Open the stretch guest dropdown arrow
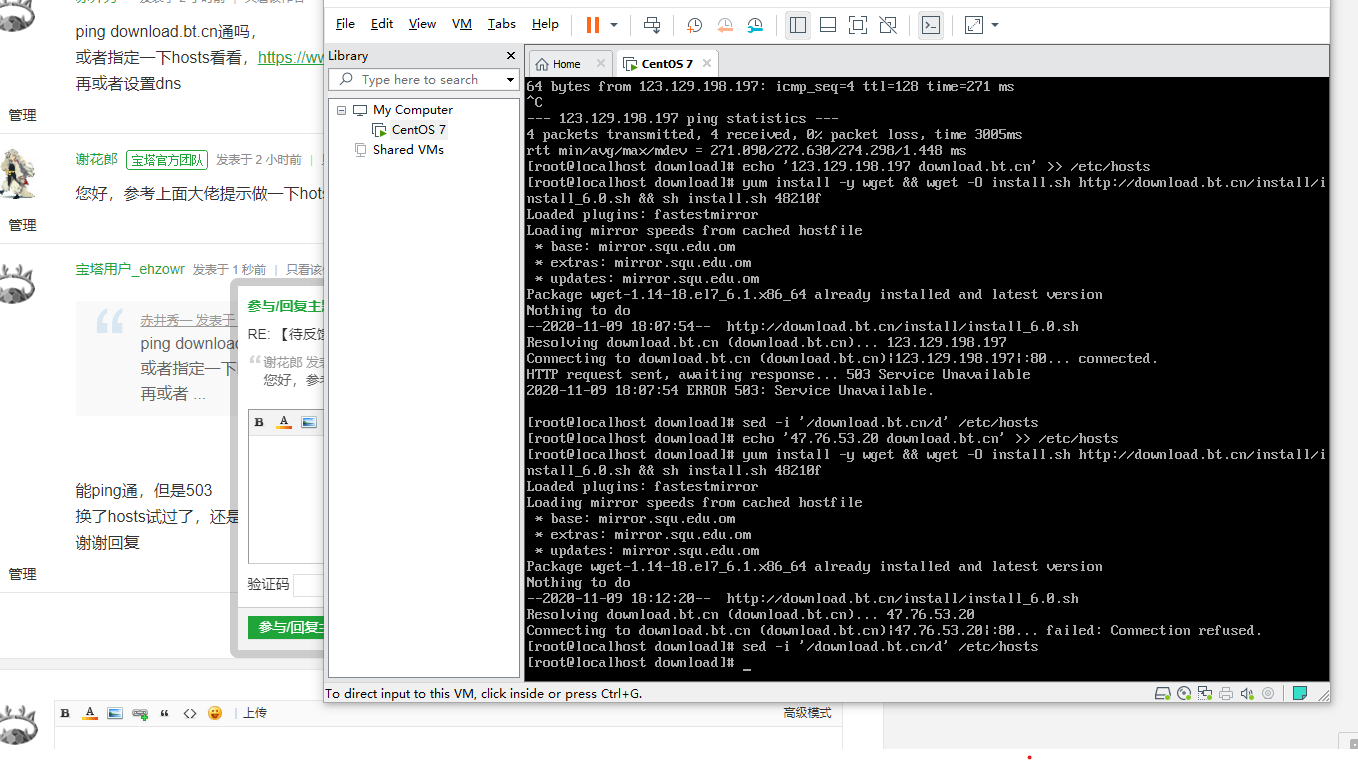Image resolution: width=1358 pixels, height=760 pixels. 994,24
